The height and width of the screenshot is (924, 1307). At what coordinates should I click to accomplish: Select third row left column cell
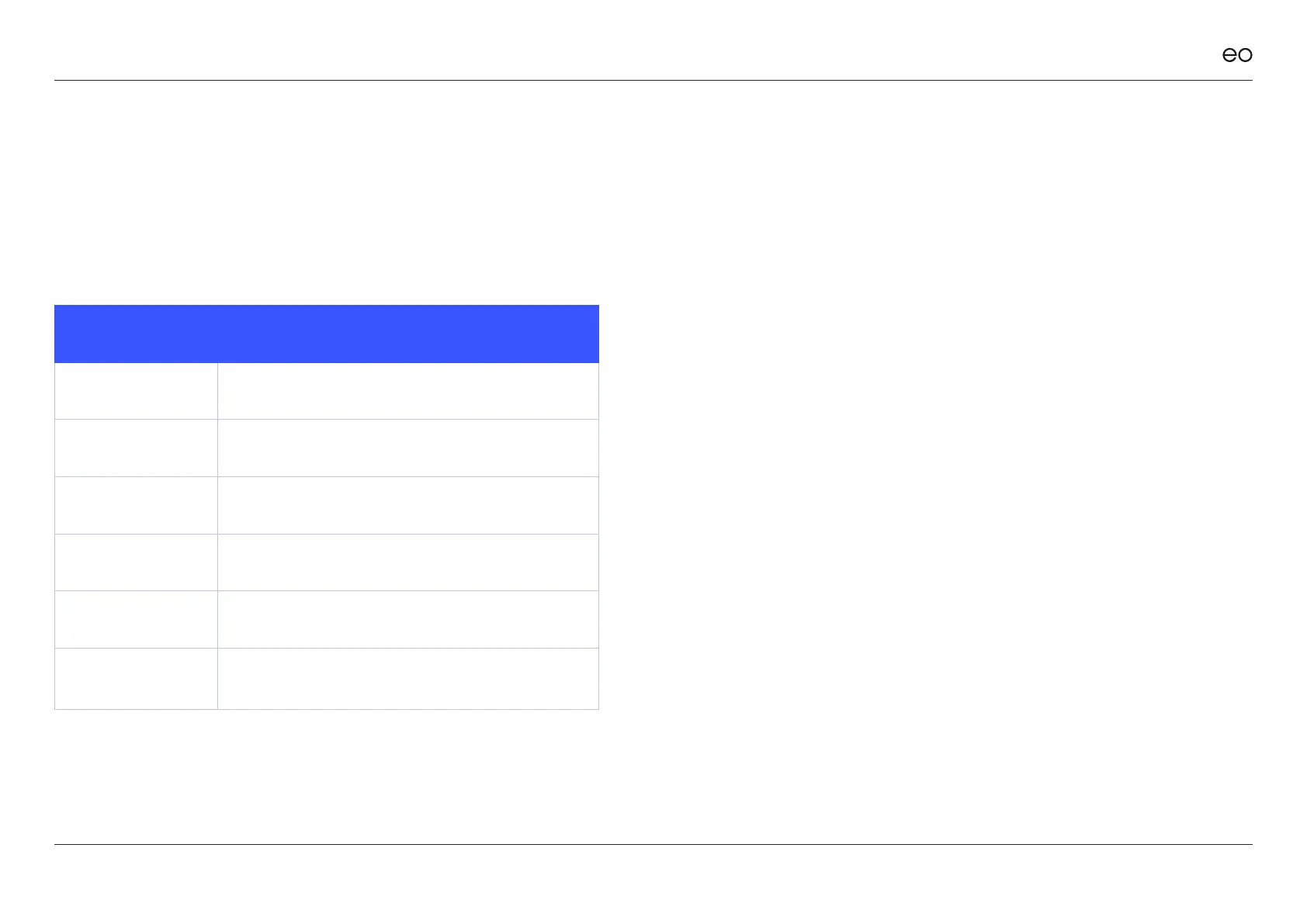136,505
